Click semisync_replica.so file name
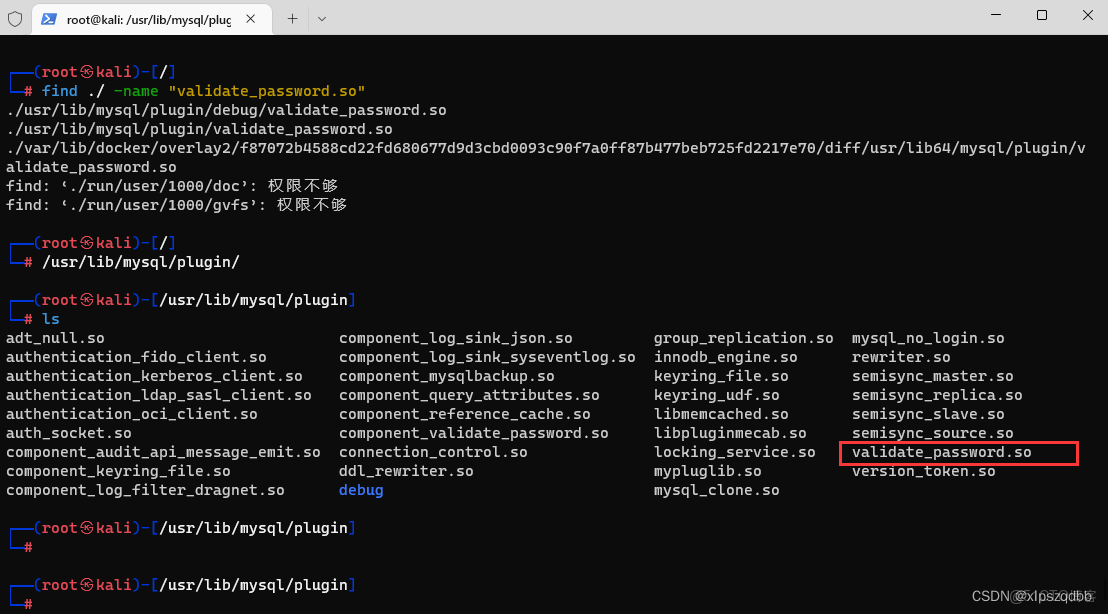1108x614 pixels. pos(937,396)
